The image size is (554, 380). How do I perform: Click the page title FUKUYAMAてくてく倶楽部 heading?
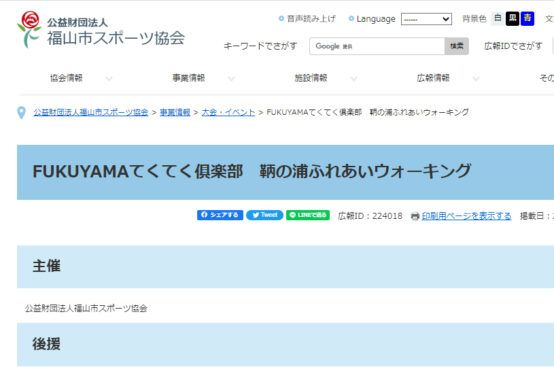point(252,172)
